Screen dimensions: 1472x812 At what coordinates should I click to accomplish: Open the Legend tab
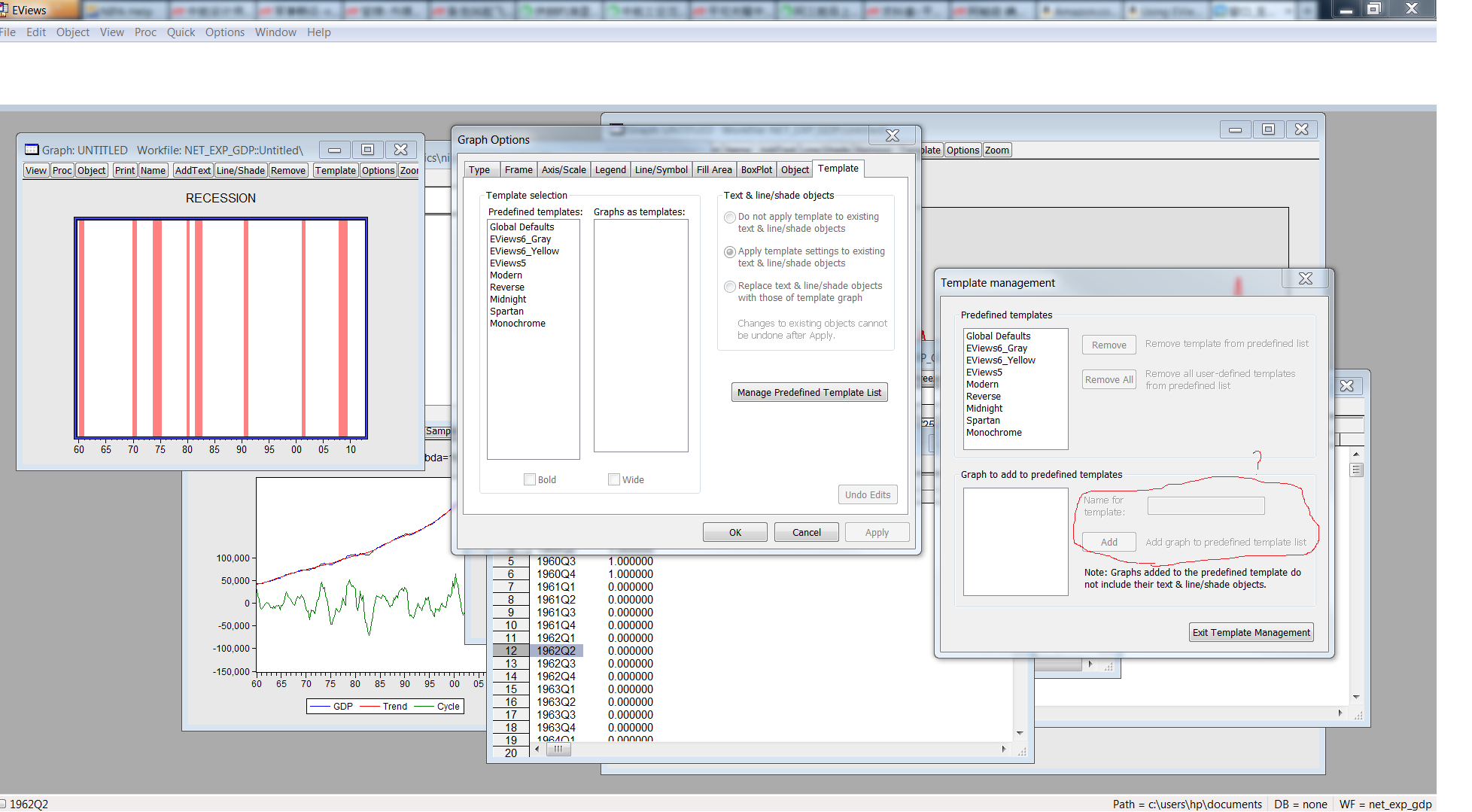coord(610,170)
